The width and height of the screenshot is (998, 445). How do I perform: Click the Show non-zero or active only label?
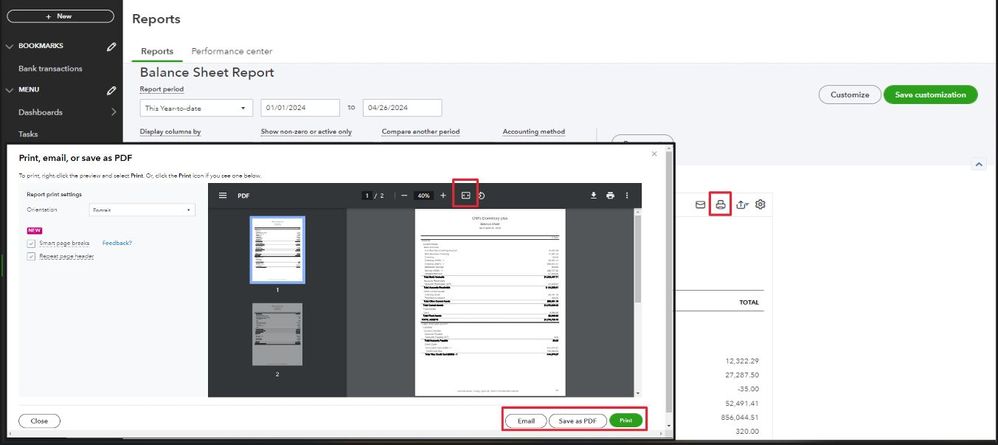pyautogui.click(x=306, y=132)
